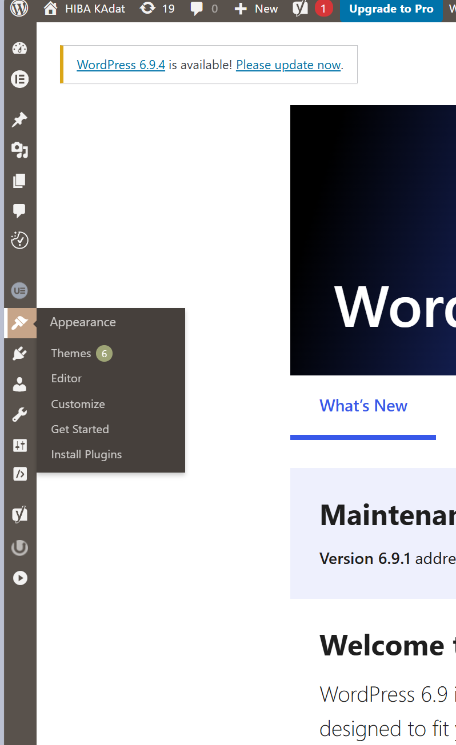The image size is (456, 745).
Task: Select Themes in Appearance submenu
Action: pyautogui.click(x=71, y=353)
